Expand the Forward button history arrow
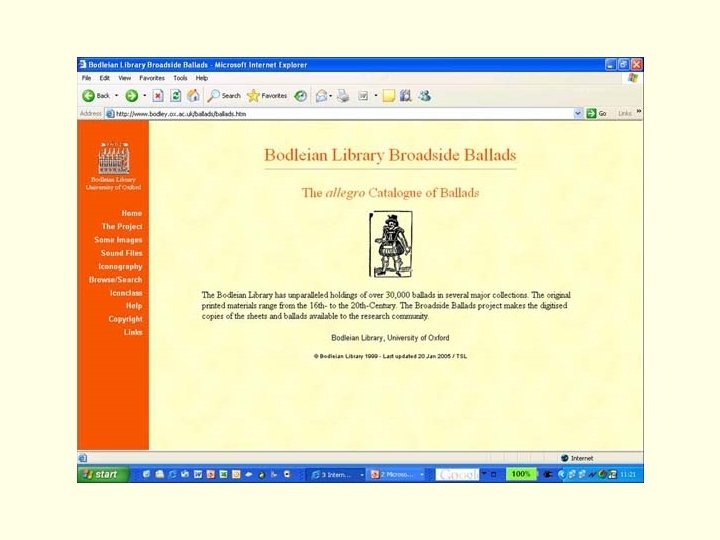This screenshot has width=720, height=540. click(x=145, y=96)
